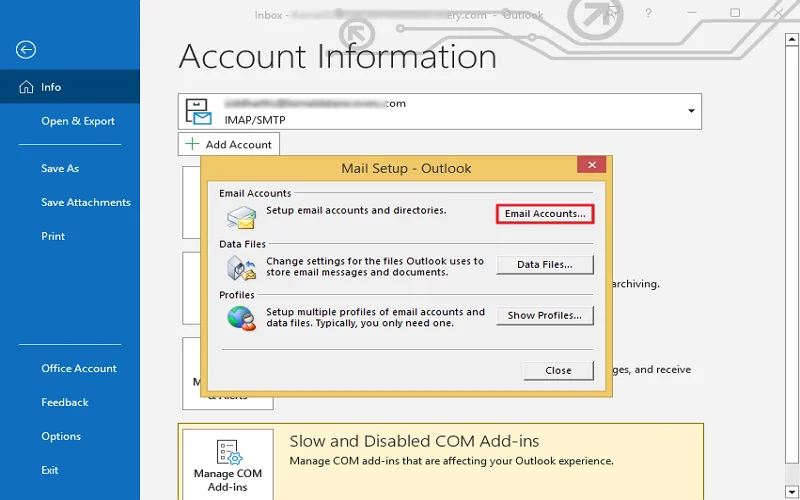Click the back arrow to leave Backstage
Viewport: 800px width, 500px height.
pyautogui.click(x=26, y=49)
